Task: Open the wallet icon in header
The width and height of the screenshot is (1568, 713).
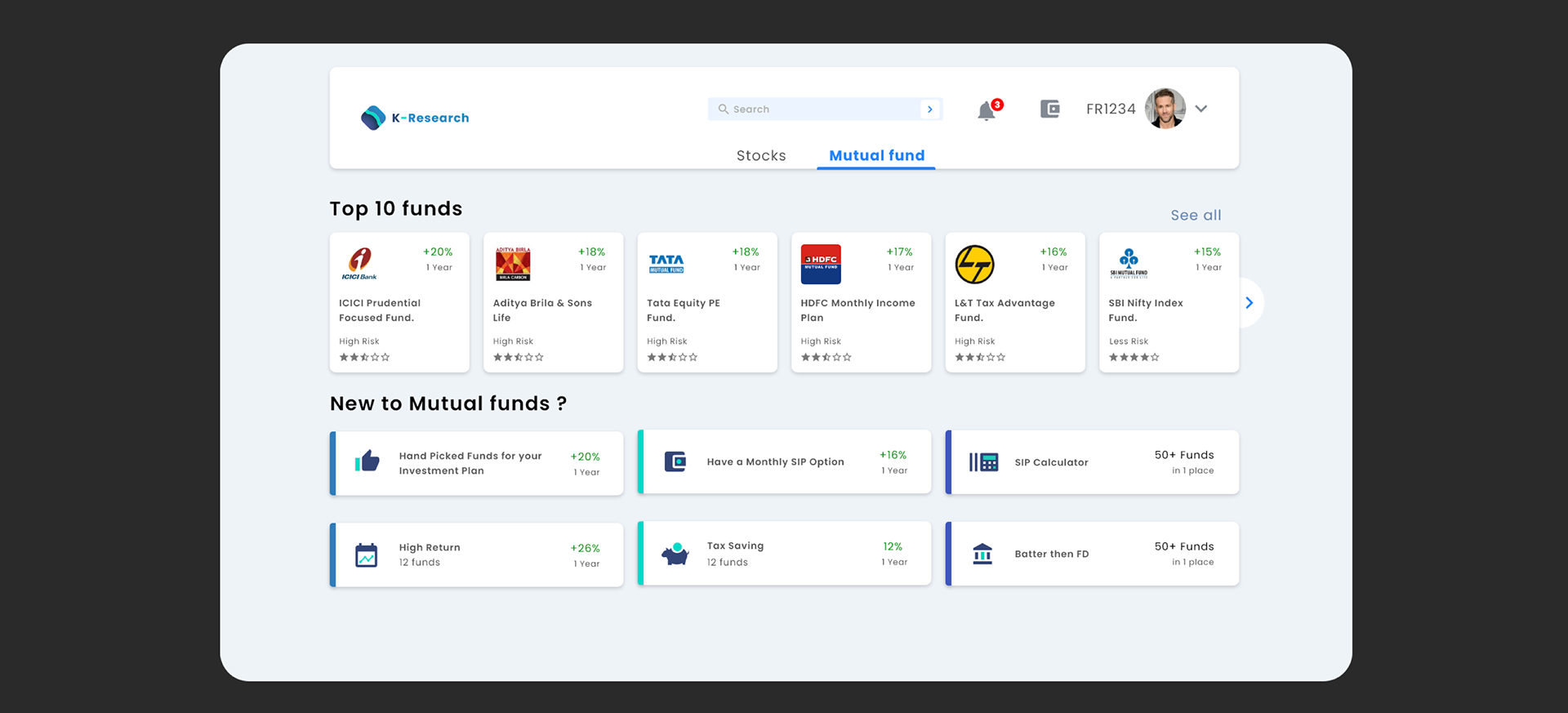Action: [x=1050, y=109]
